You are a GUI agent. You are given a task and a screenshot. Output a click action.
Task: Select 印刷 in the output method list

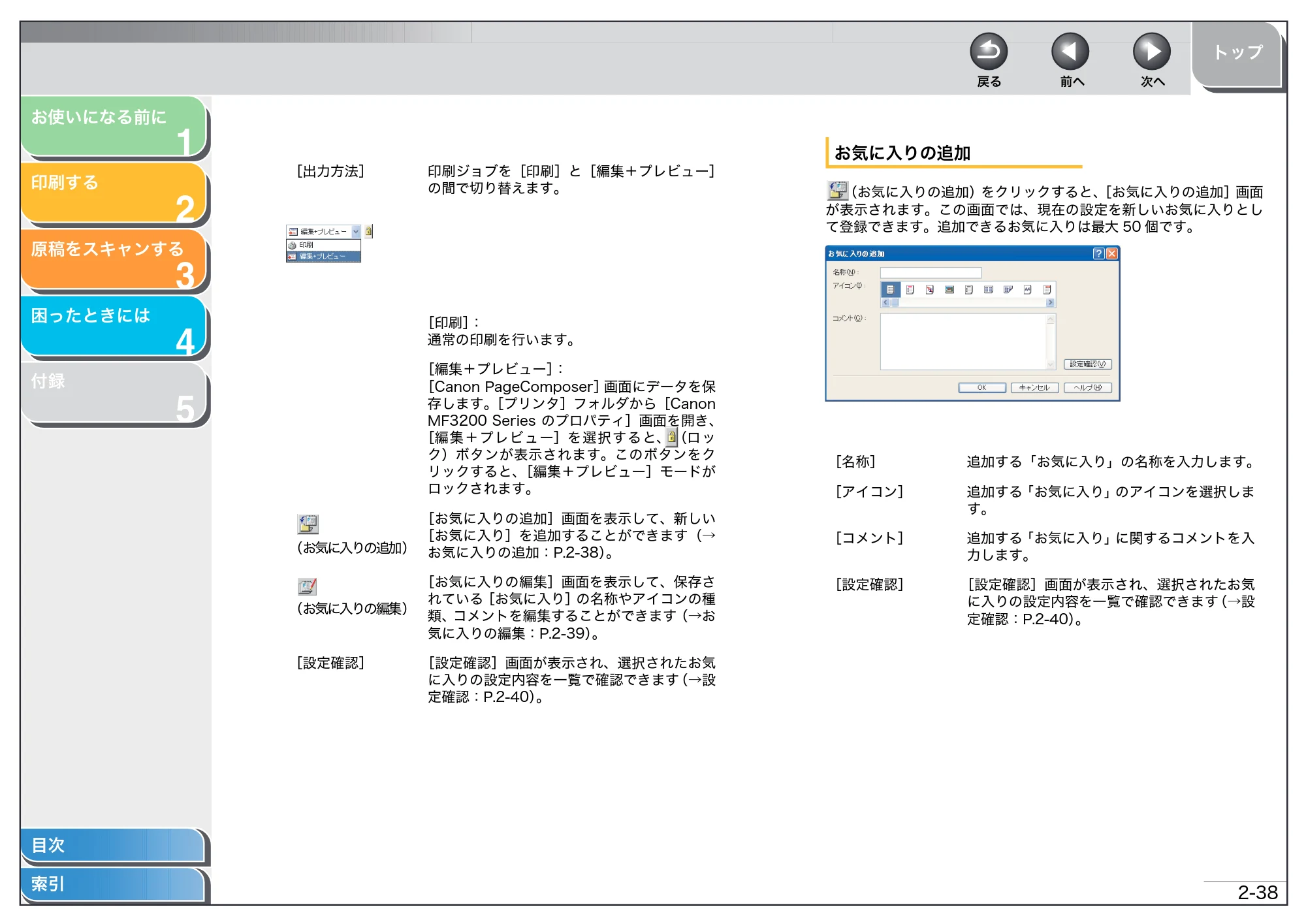[x=323, y=245]
